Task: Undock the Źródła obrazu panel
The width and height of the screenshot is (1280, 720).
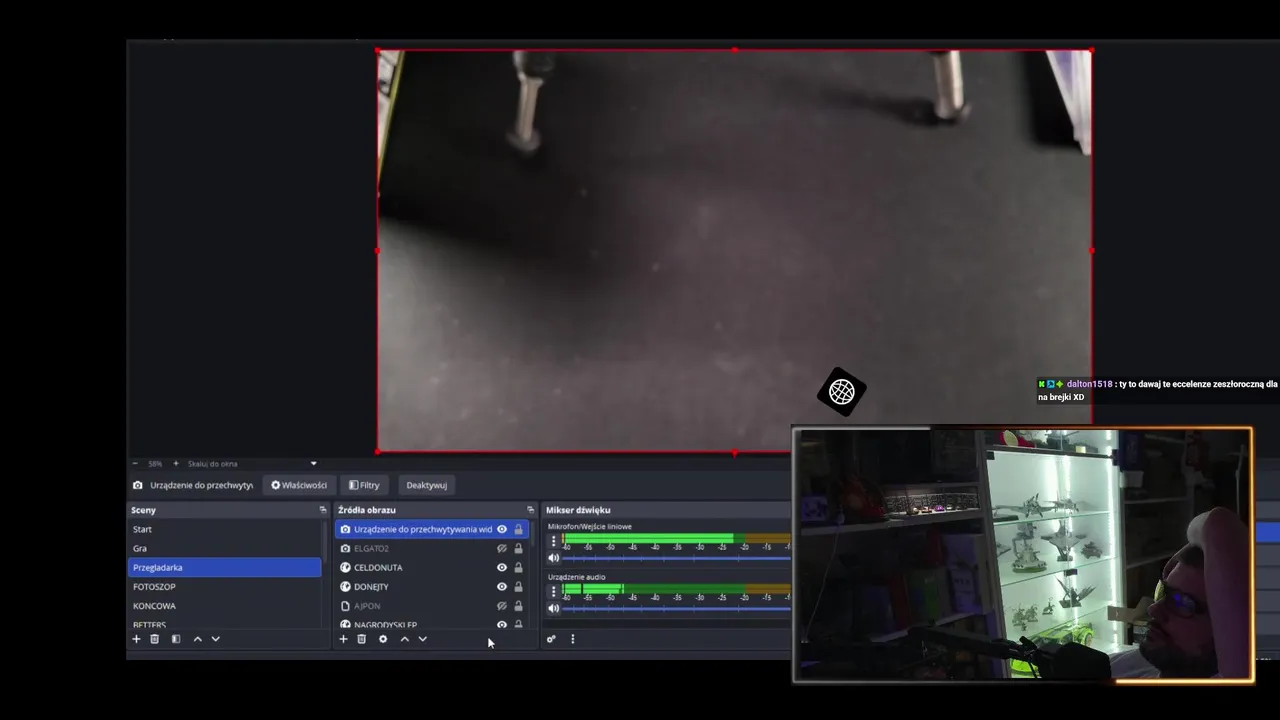Action: (x=531, y=510)
